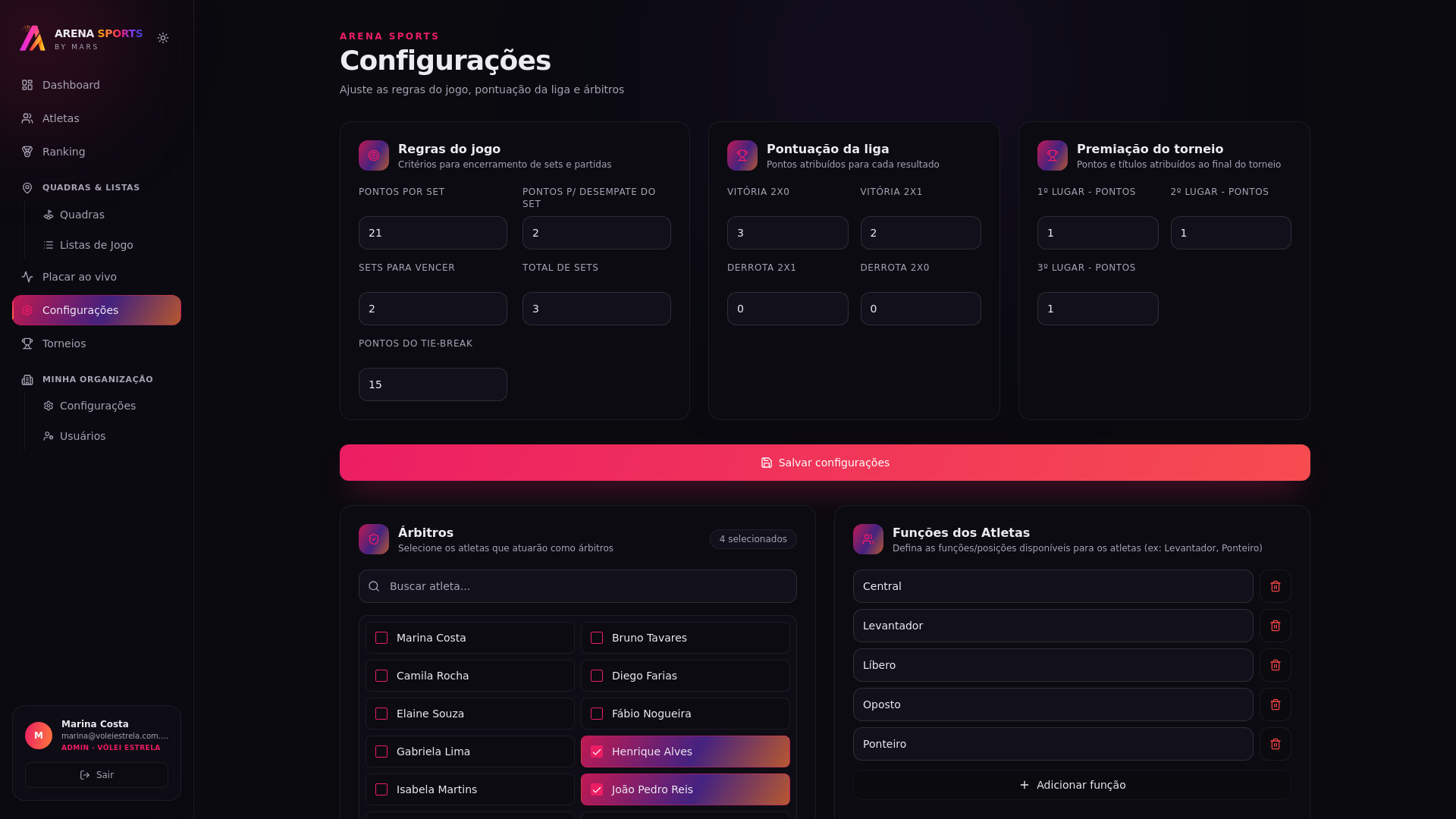Viewport: 1456px width, 819px height.
Task: Open Listas de Jogo submenu item
Action: tap(109, 245)
